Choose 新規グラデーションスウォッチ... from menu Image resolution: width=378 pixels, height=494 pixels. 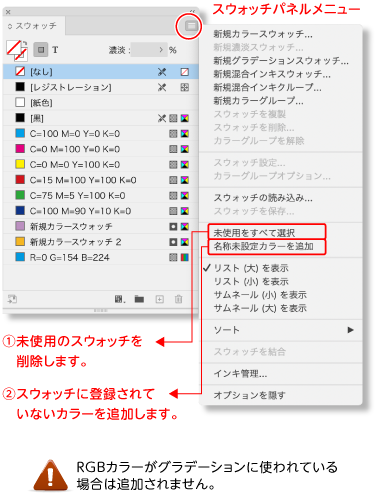(x=281, y=60)
